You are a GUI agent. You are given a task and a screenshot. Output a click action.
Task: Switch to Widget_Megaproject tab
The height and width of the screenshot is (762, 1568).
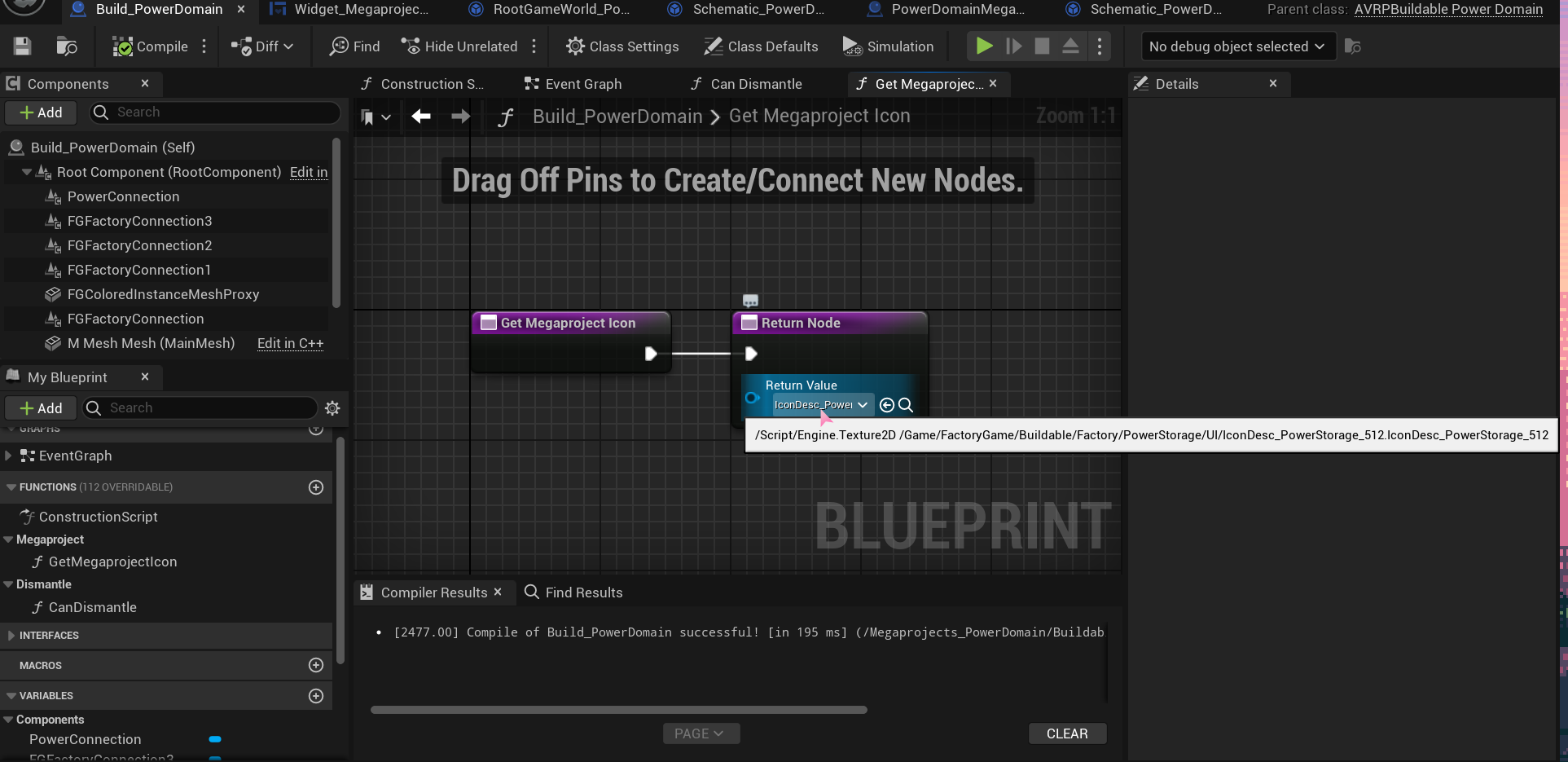[x=350, y=9]
